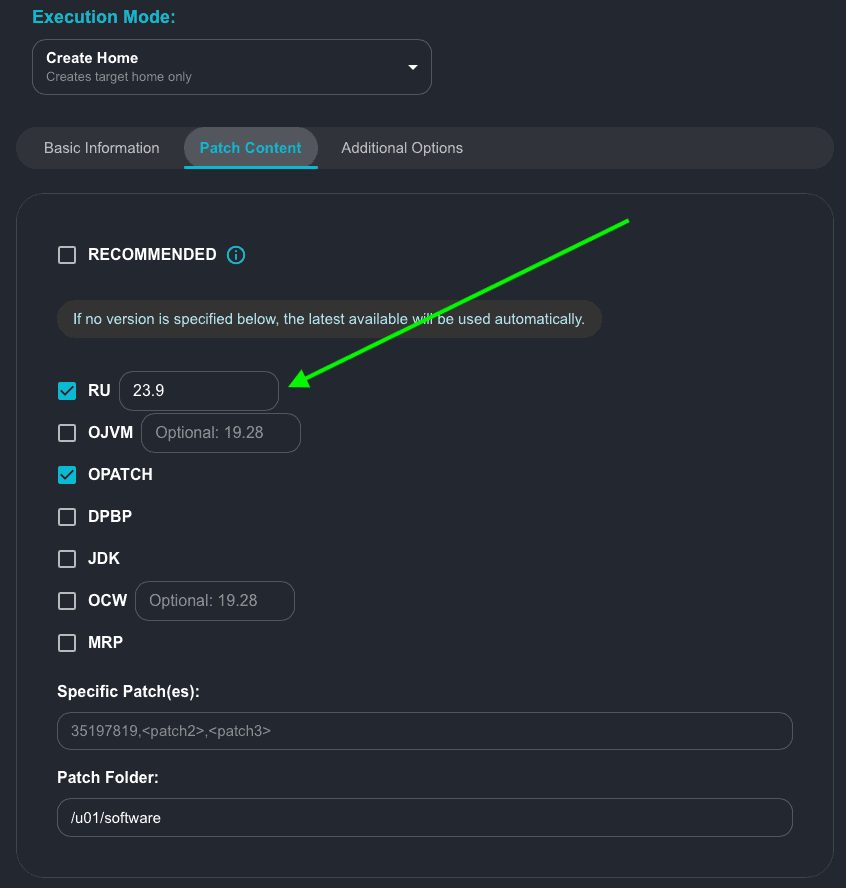Click the RU version field showing 23.9
Image resolution: width=846 pixels, height=888 pixels.
pos(198,391)
